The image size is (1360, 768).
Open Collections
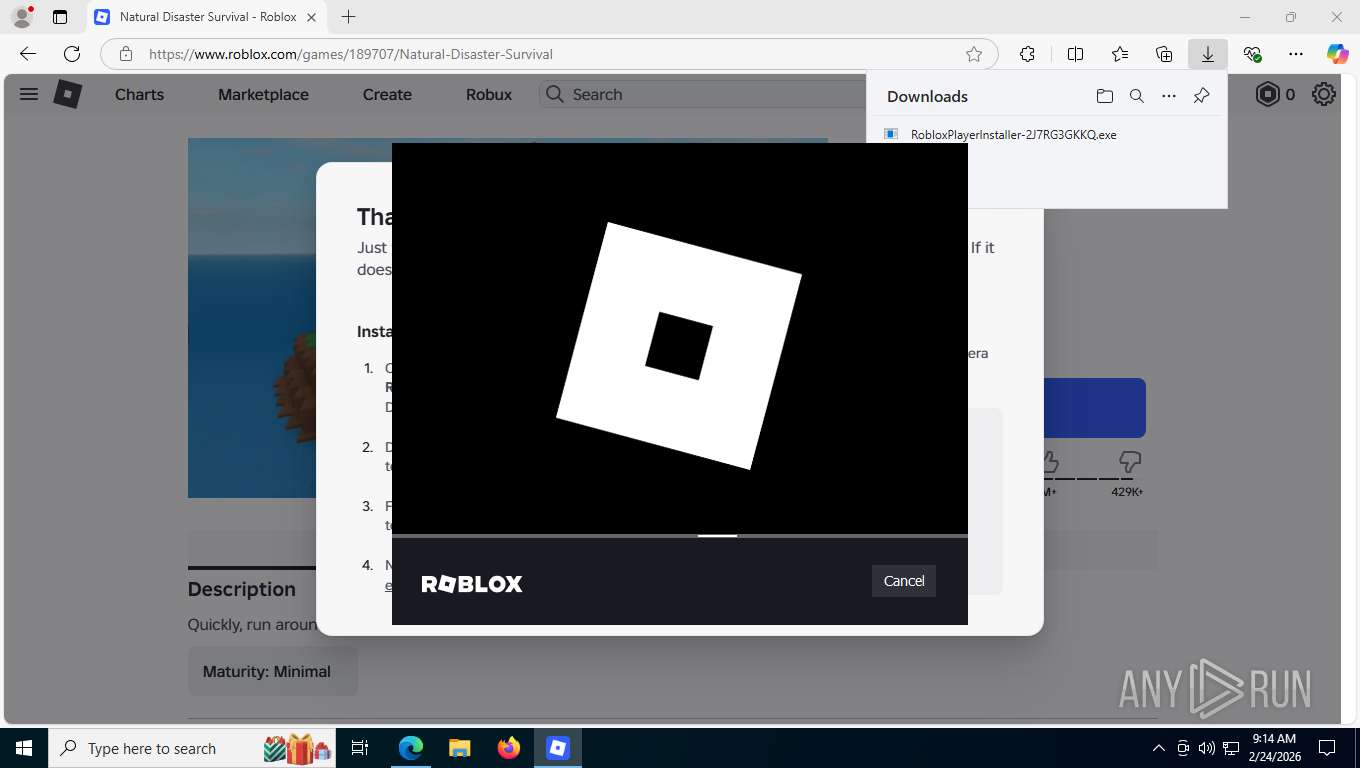[x=1164, y=54]
